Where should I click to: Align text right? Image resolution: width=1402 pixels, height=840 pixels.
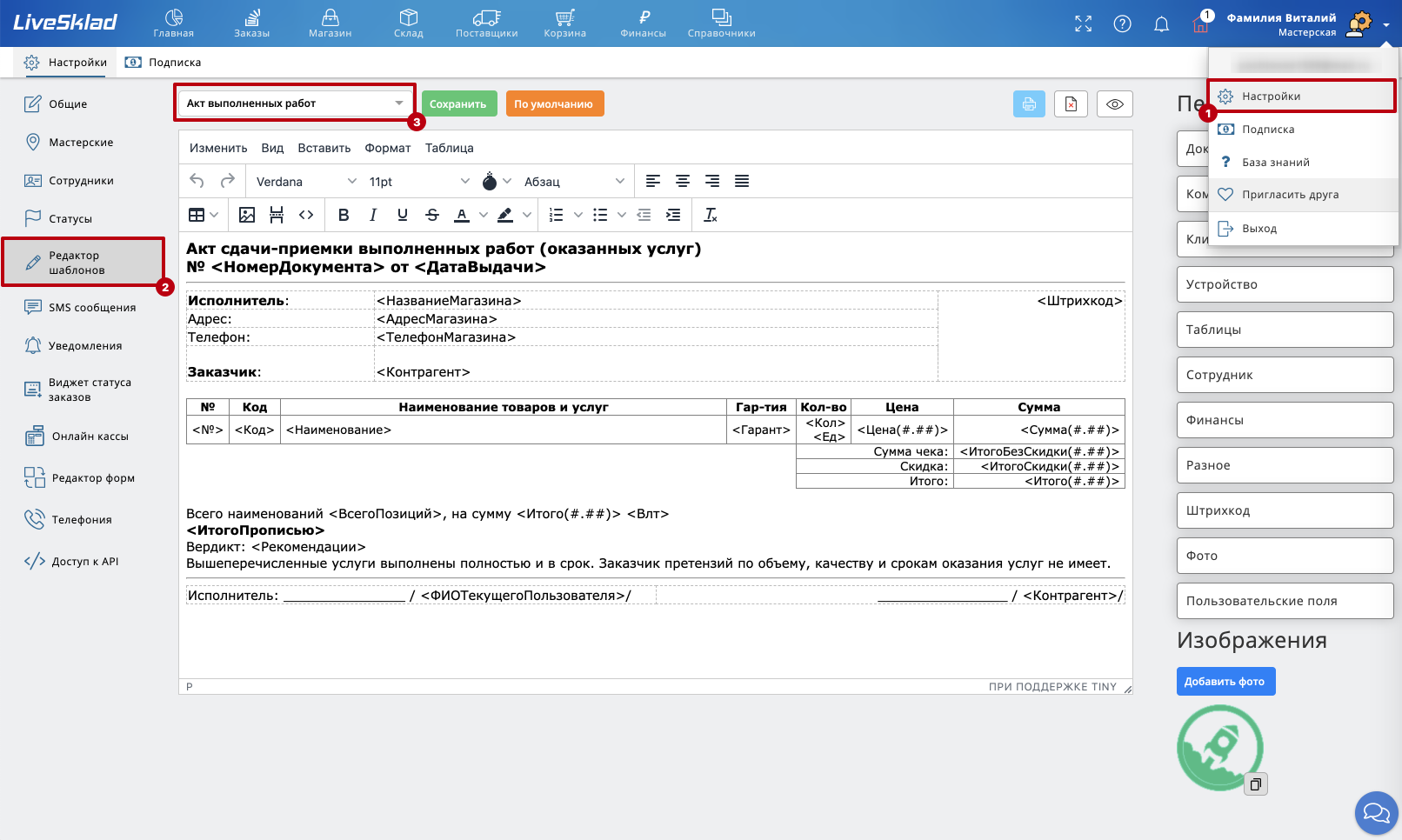coord(712,181)
